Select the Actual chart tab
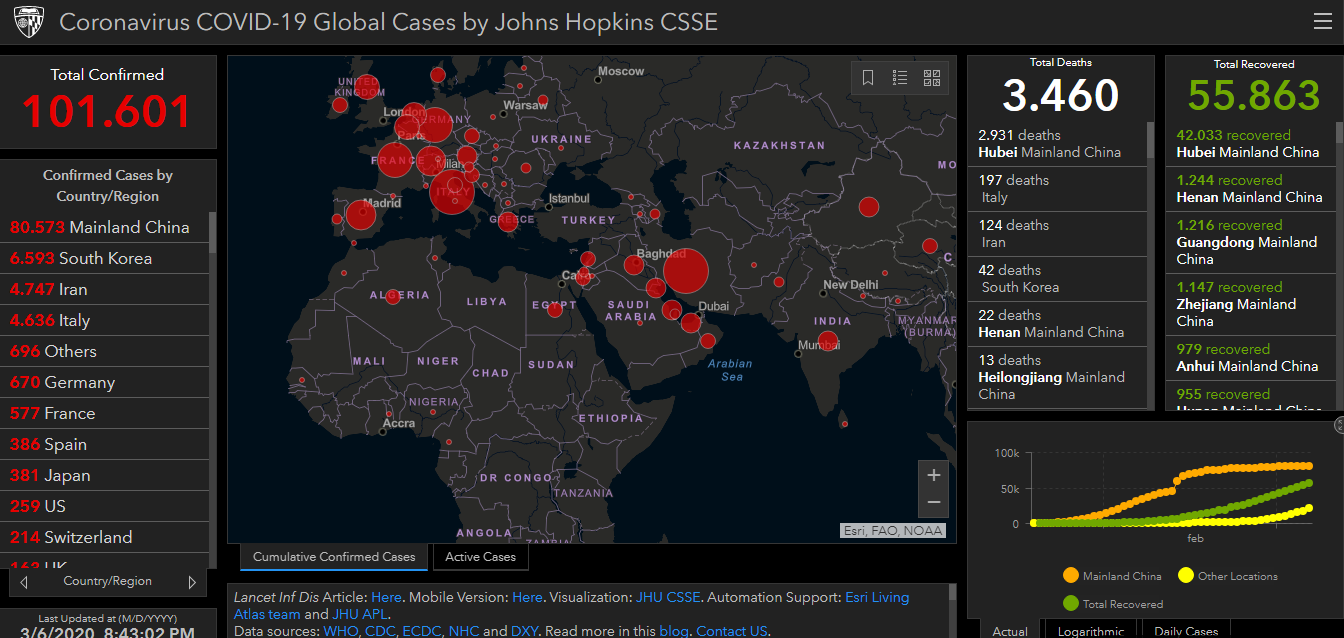Screen dimensions: 1344x638 pyautogui.click(x=1010, y=630)
